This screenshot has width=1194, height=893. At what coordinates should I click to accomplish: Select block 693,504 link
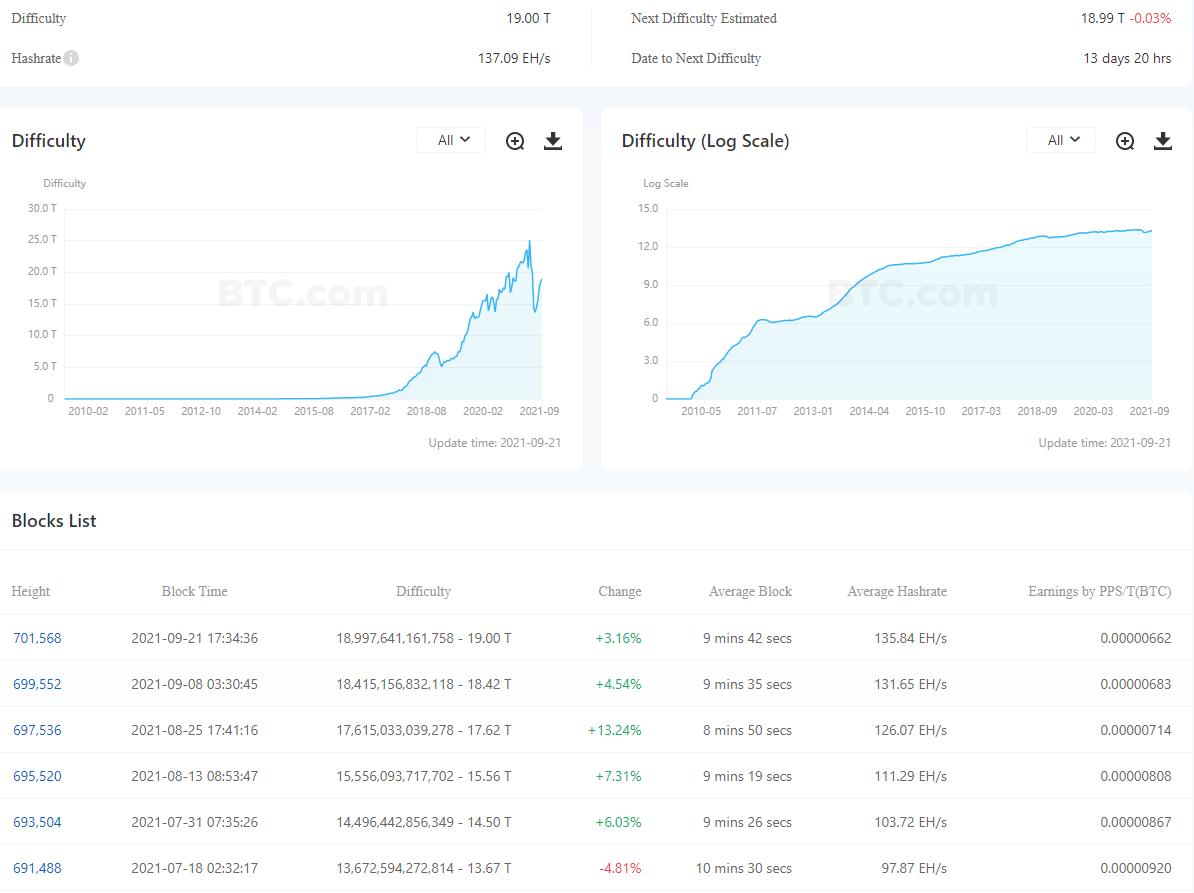36,822
